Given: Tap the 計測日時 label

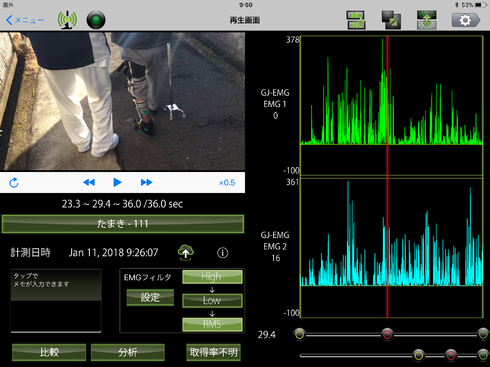Looking at the screenshot, I should click(x=30, y=252).
